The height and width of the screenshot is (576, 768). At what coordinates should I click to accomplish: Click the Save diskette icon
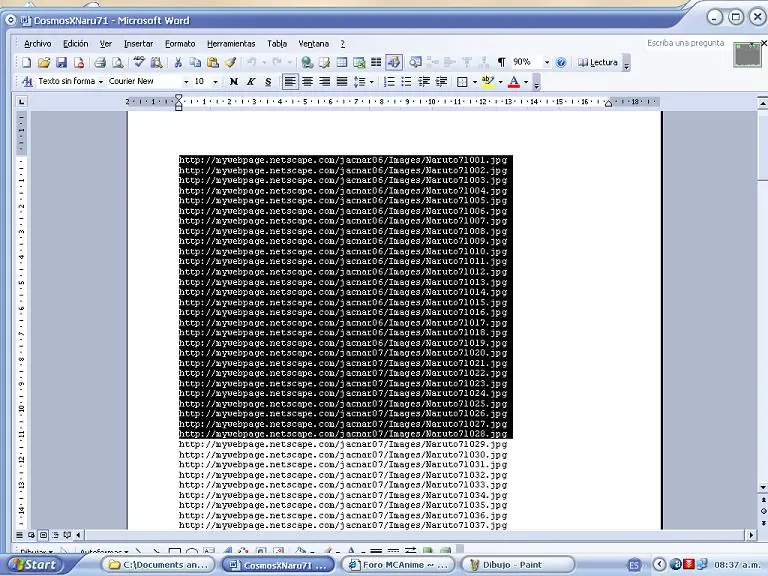point(61,63)
